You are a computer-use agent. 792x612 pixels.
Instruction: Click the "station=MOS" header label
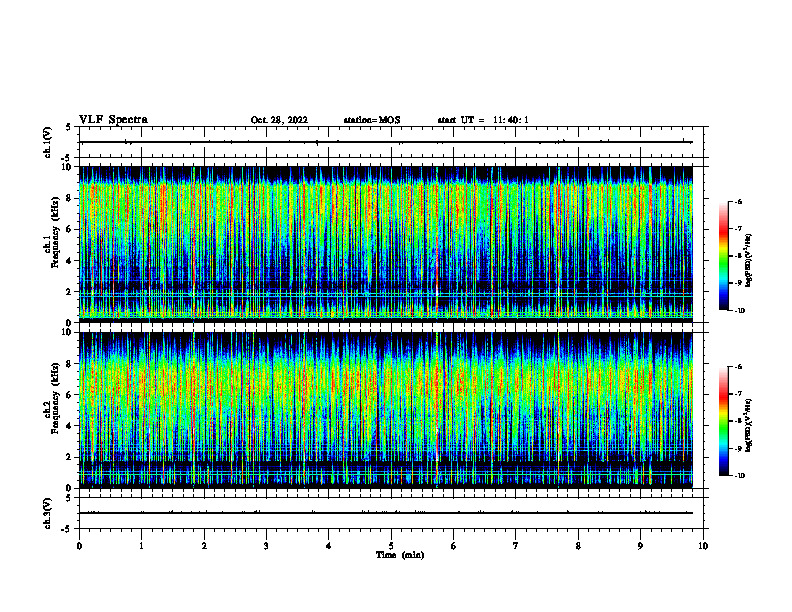[x=372, y=120]
